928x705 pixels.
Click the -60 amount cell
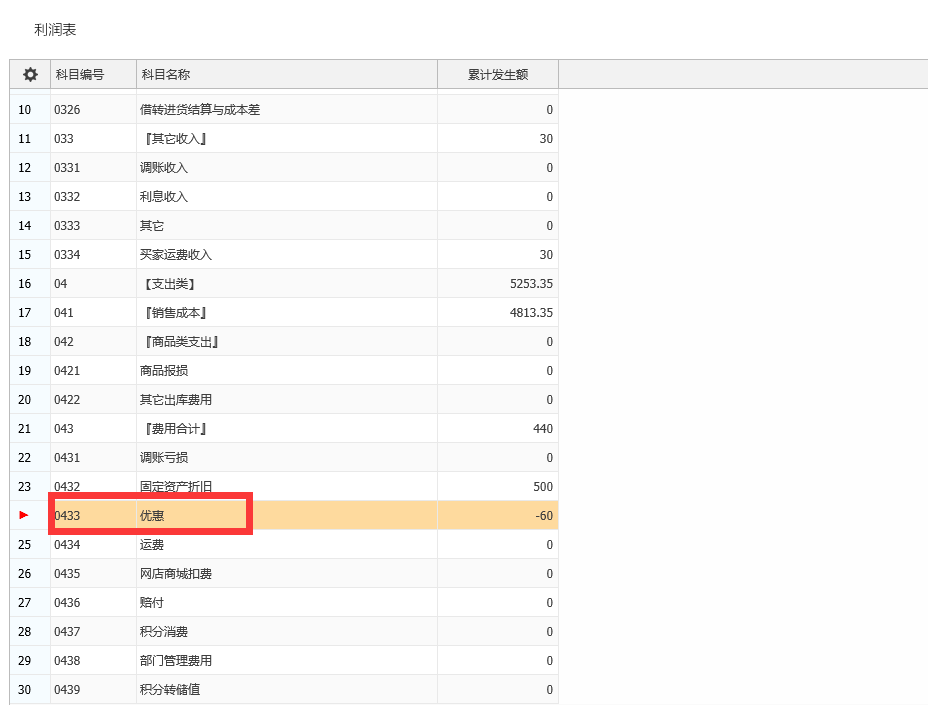tap(498, 516)
